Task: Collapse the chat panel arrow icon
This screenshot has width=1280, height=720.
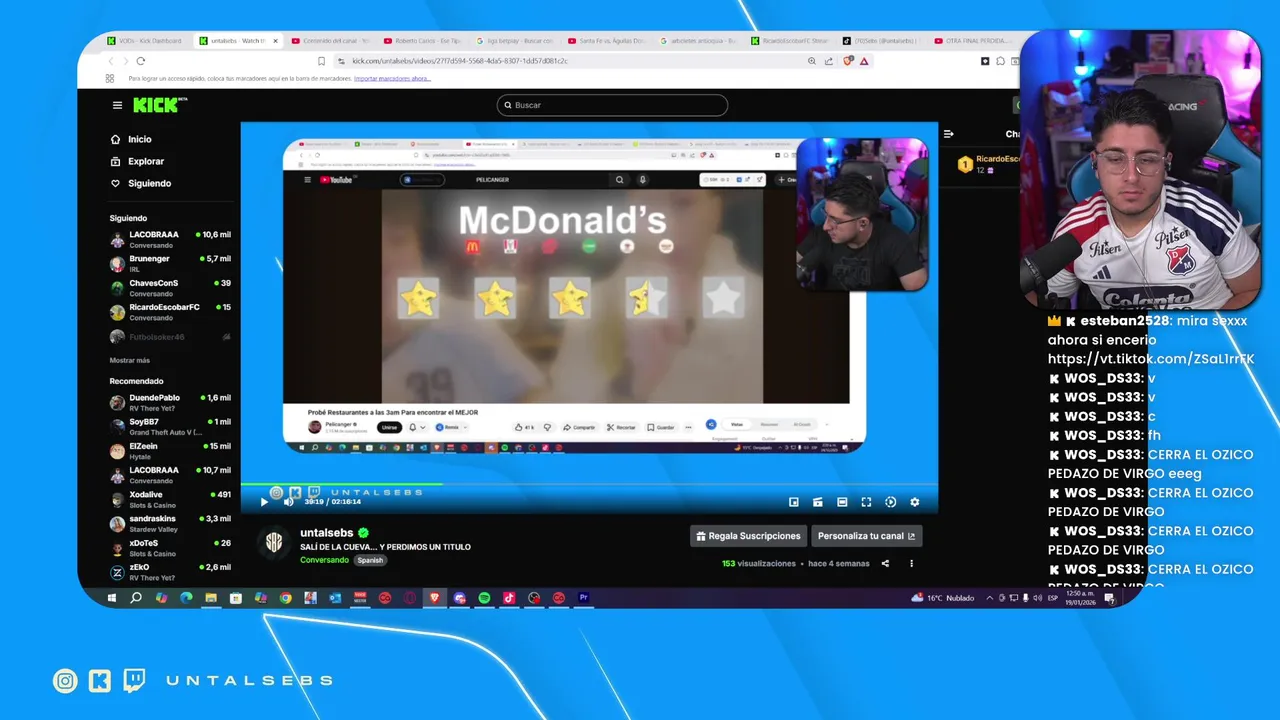Action: (x=948, y=134)
